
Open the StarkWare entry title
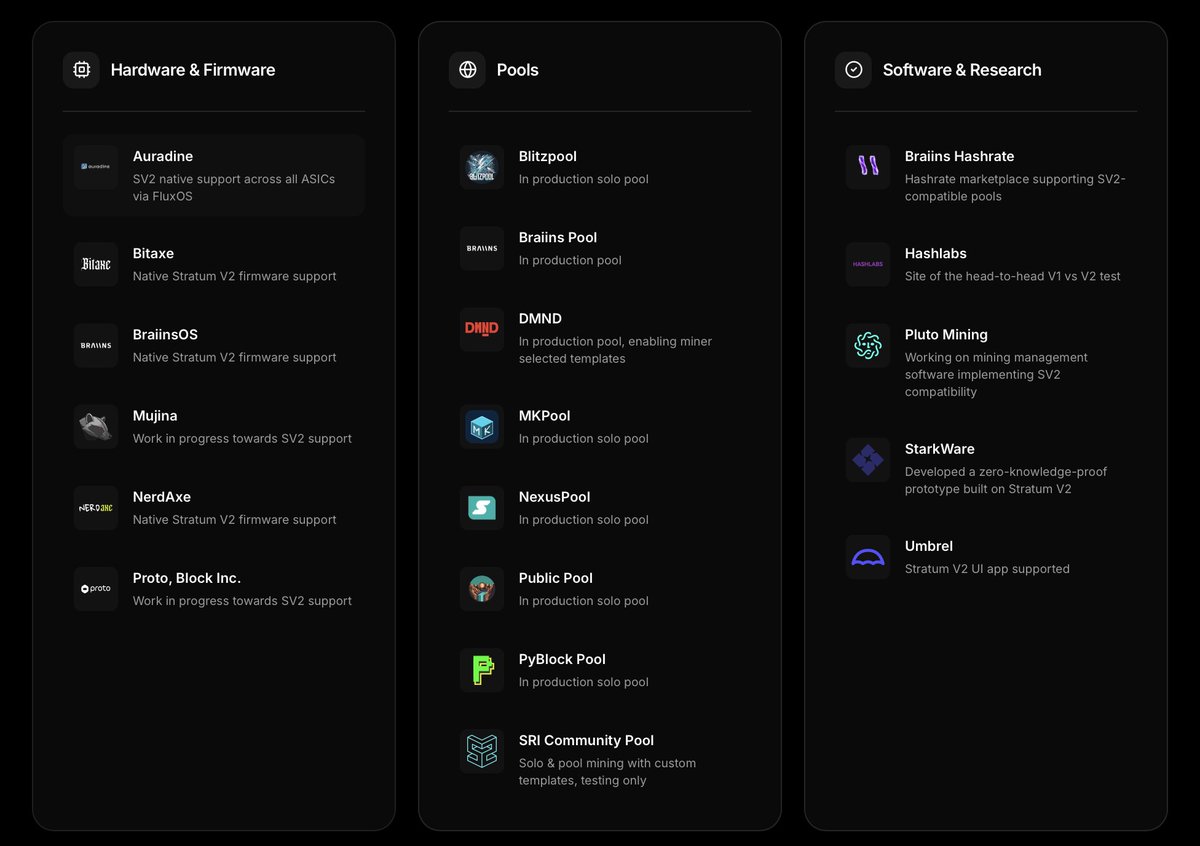[940, 448]
